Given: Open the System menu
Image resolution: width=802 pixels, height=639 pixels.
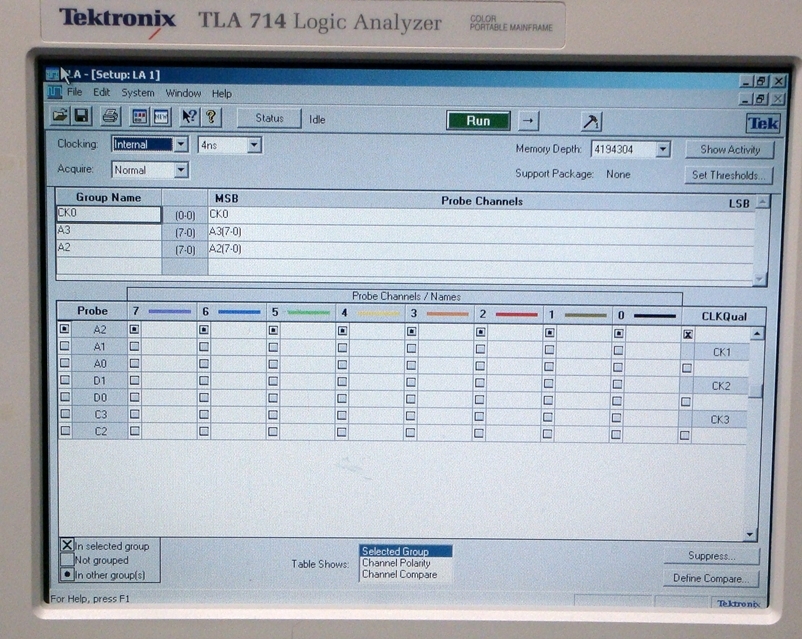Looking at the screenshot, I should pos(138,93).
